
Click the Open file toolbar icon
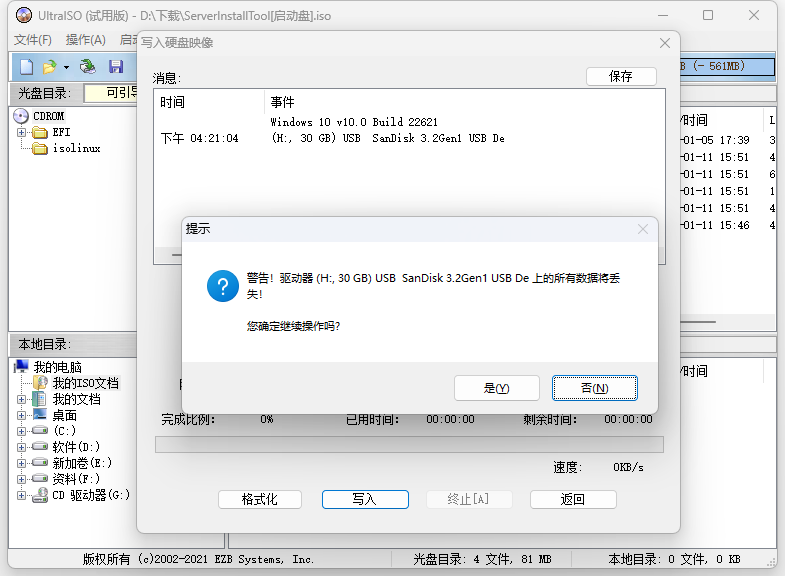click(50, 67)
